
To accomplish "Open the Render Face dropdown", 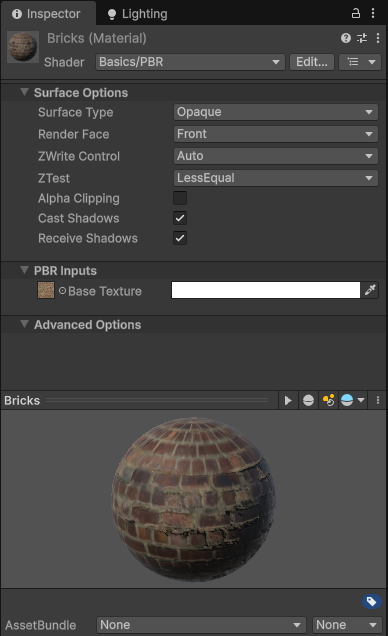I will pos(276,134).
